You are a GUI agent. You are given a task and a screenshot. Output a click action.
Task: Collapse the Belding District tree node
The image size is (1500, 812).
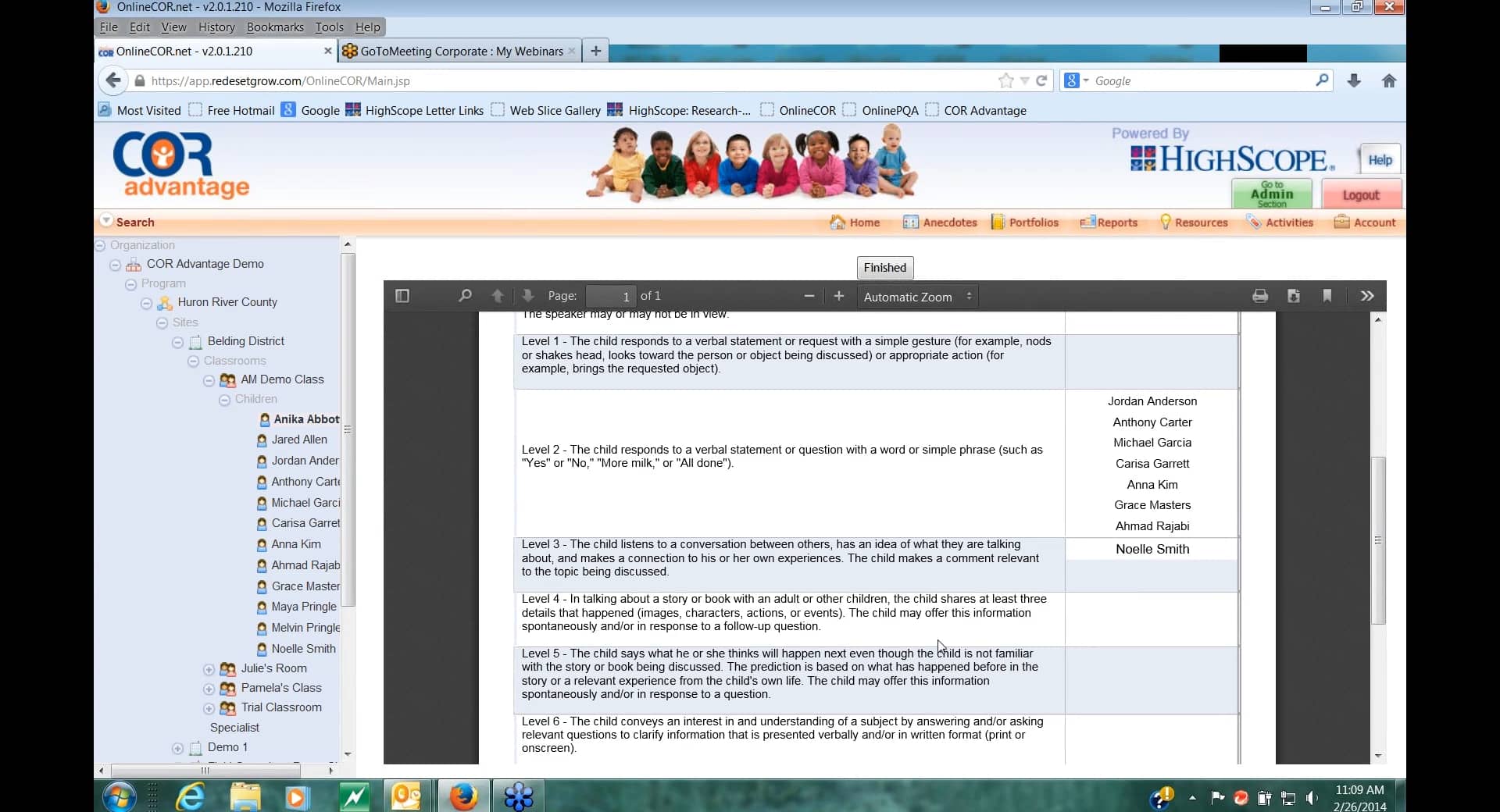coord(177,342)
